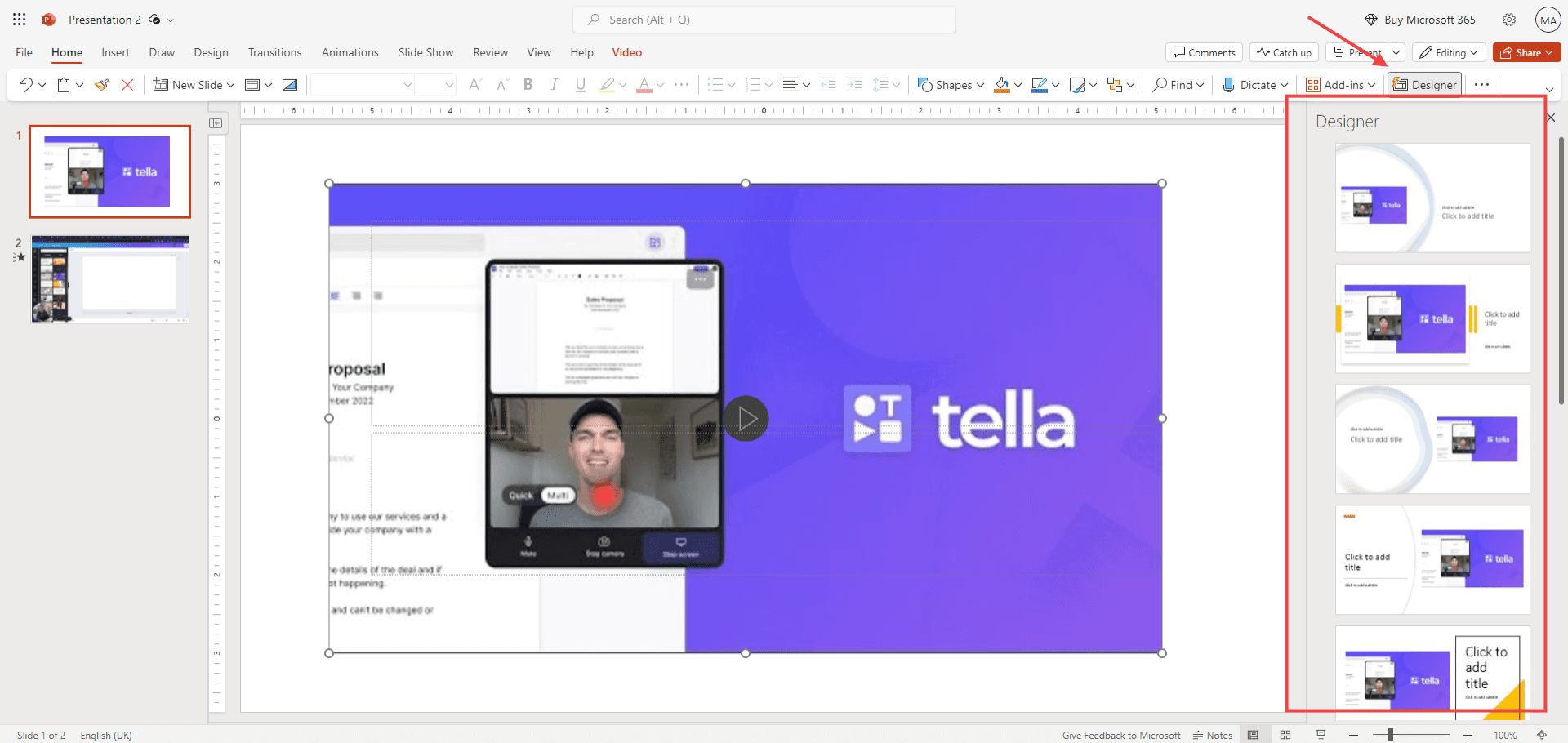This screenshot has width=1568, height=743.
Task: Choose the first Designer layout idea
Action: pyautogui.click(x=1432, y=198)
